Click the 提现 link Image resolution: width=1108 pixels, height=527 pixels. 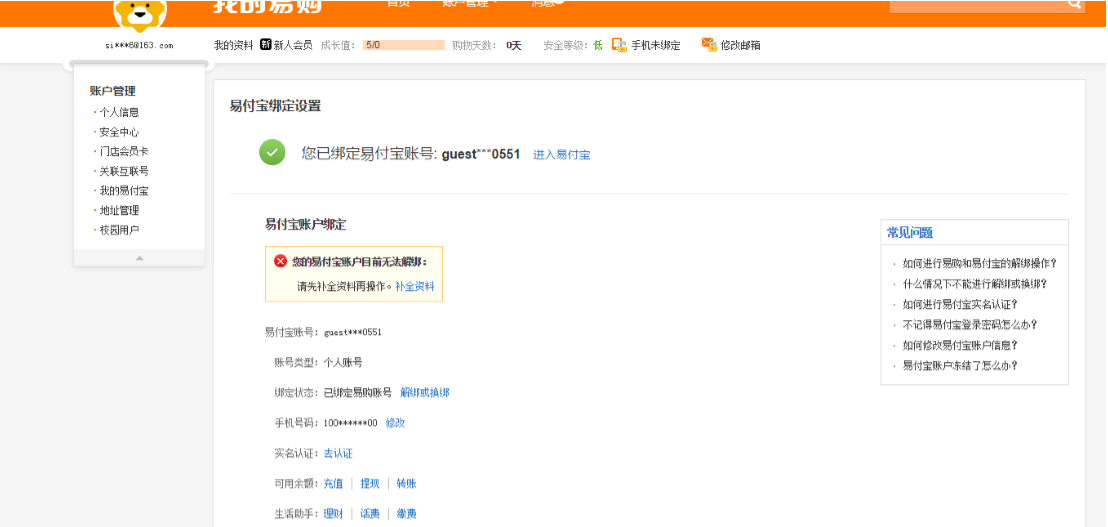tap(370, 484)
